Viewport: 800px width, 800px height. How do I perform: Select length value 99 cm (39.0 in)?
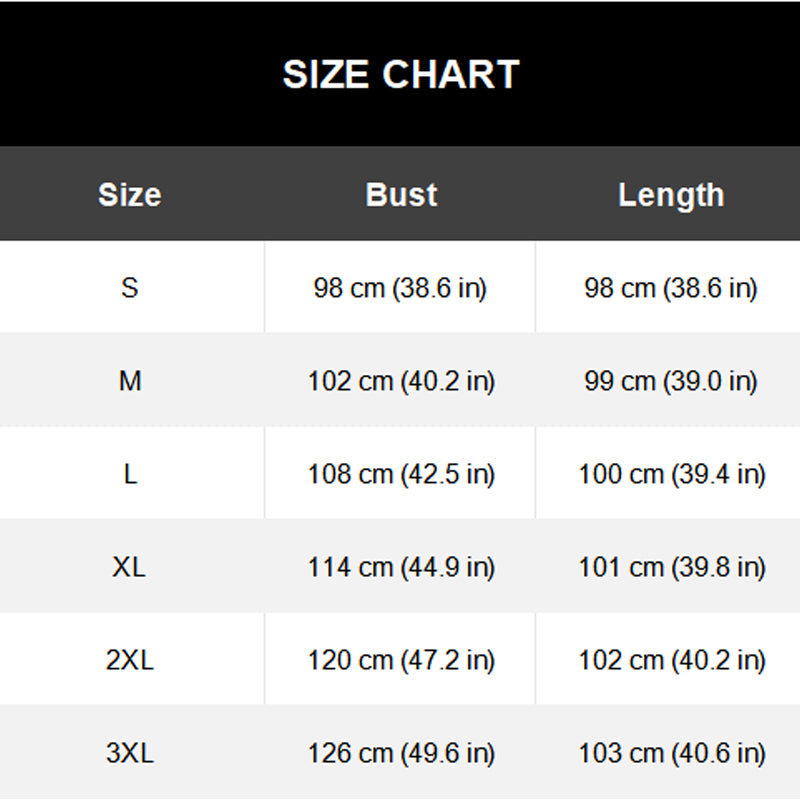tap(671, 381)
